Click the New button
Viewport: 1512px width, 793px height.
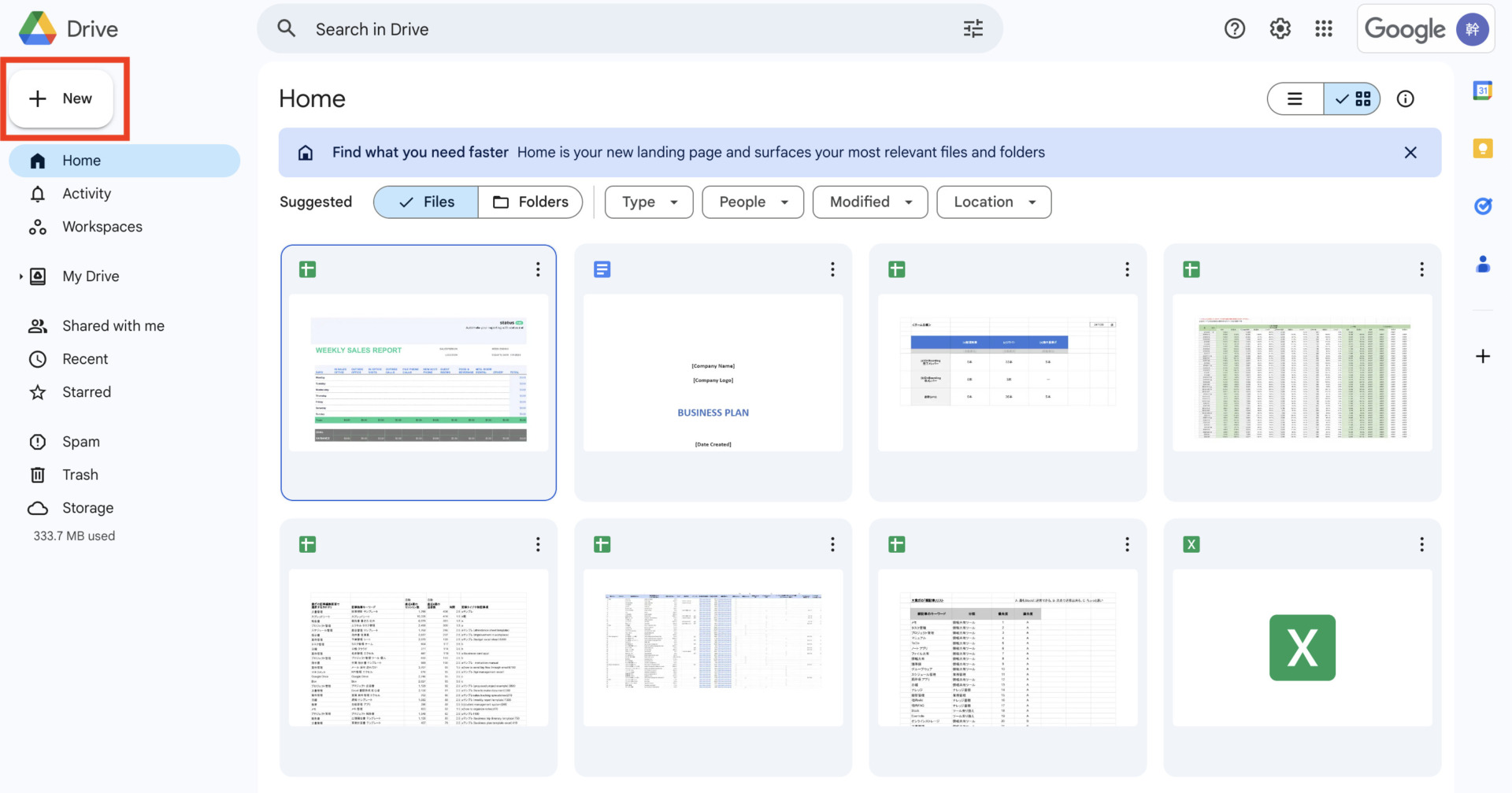coord(61,99)
